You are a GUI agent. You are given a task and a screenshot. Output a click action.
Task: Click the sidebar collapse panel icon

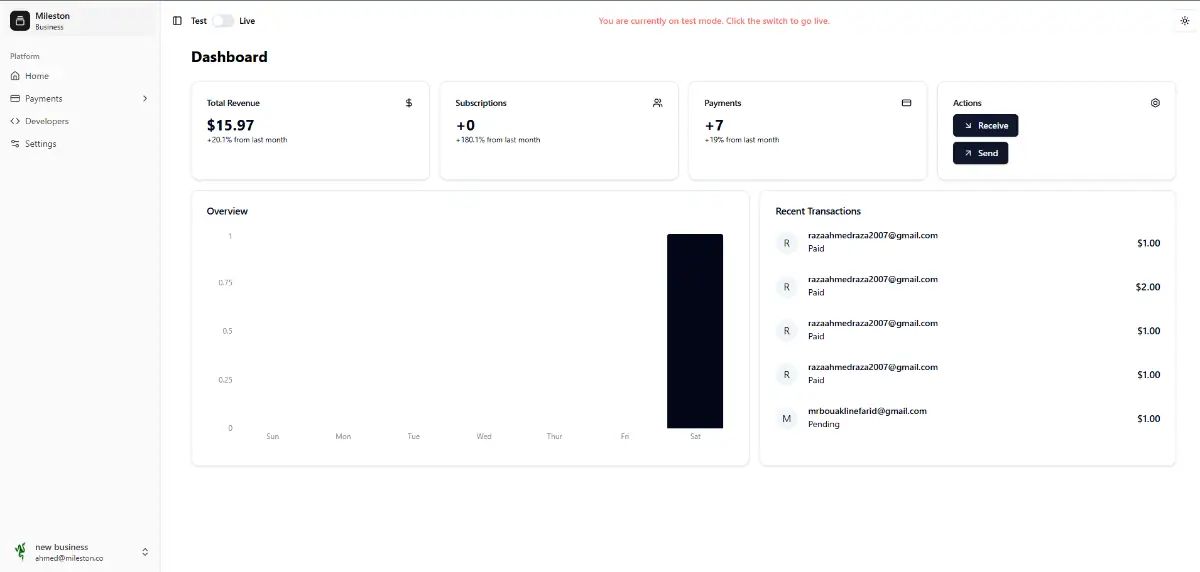pos(177,21)
